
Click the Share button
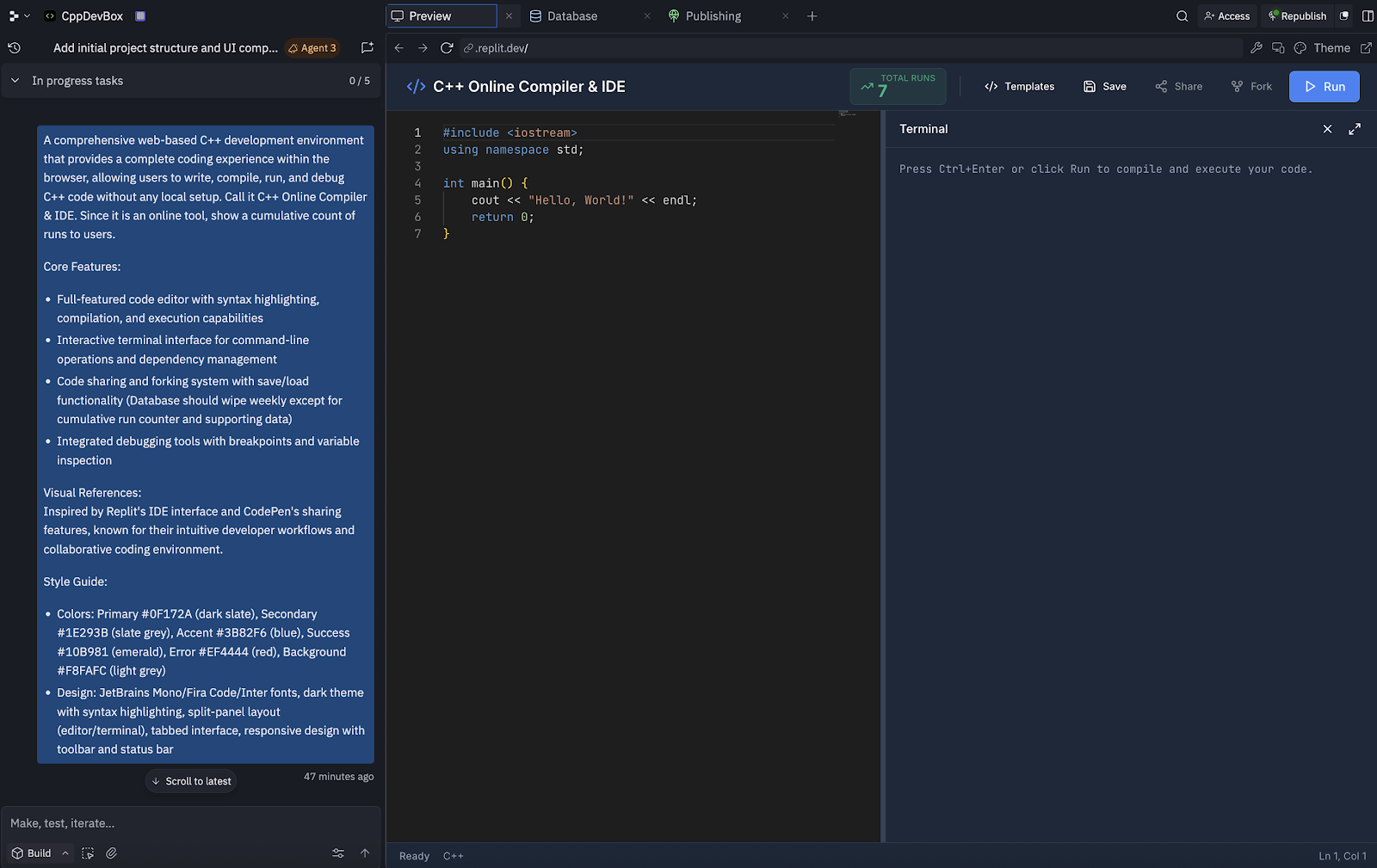pos(1179,86)
